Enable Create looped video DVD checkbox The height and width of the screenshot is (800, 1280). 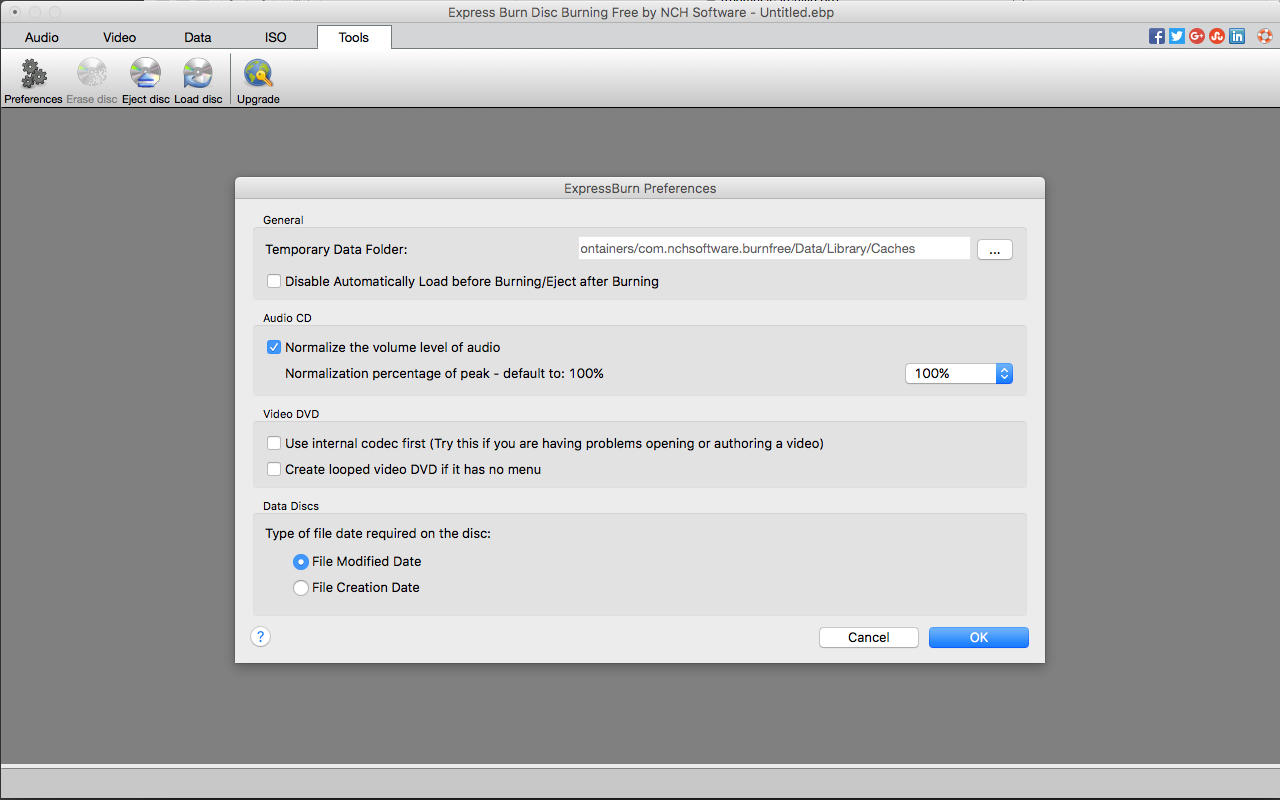[x=274, y=469]
